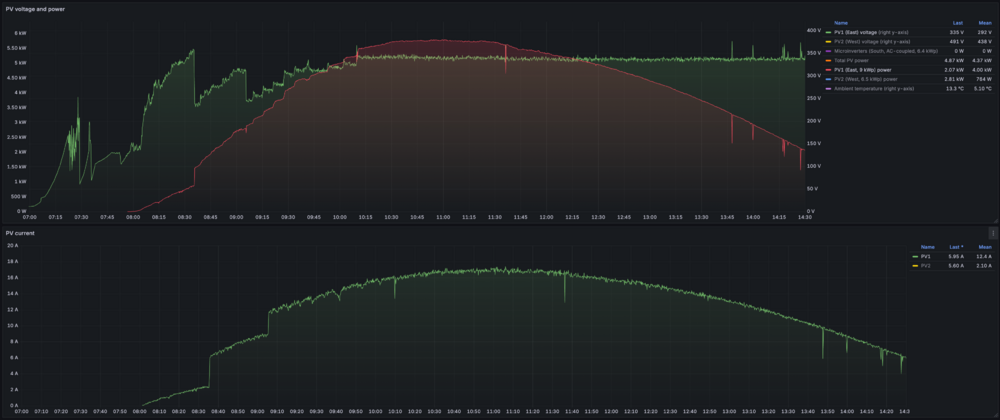Open green swatch for PV1 in current legend
The height and width of the screenshot is (420, 1000).
915,257
